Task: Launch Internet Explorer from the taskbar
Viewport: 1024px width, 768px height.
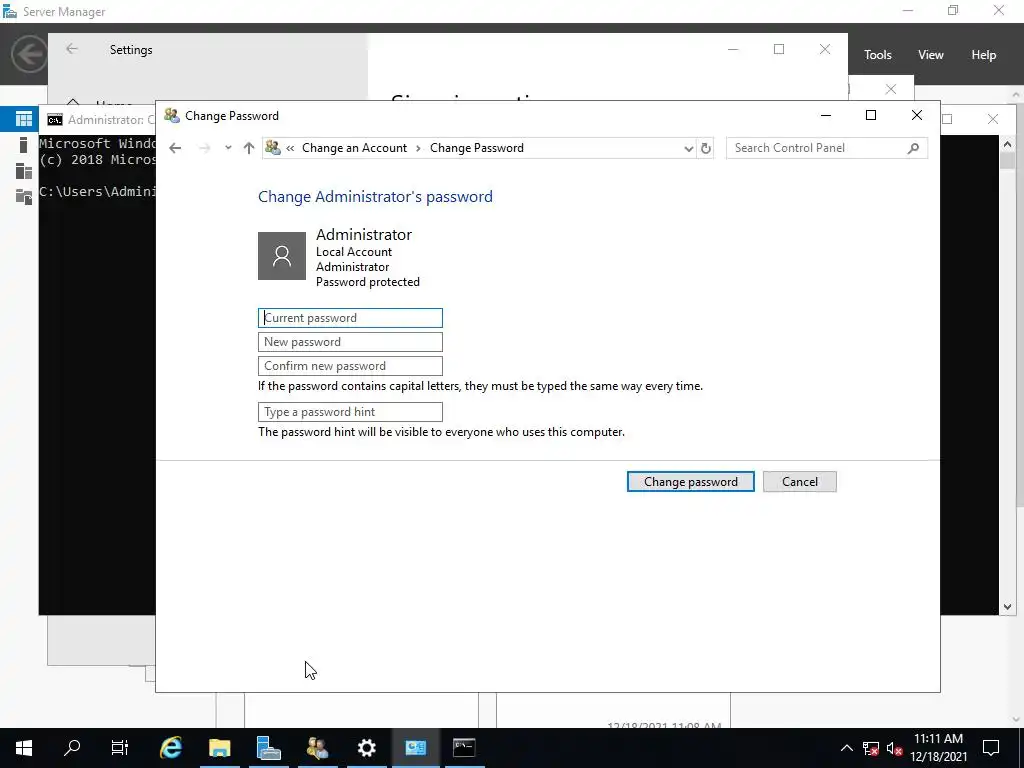Action: [x=170, y=748]
